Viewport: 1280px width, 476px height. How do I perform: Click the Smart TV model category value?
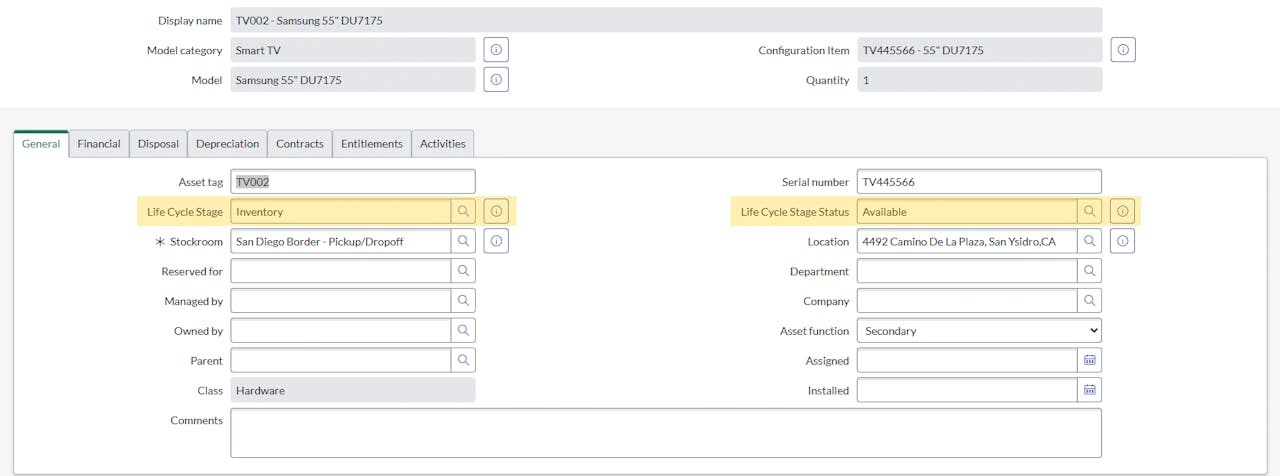[x=353, y=50]
